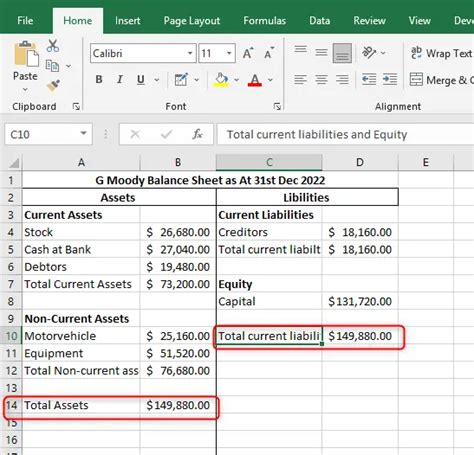
Task: Select the $131,720.00 cell
Action: click(360, 302)
